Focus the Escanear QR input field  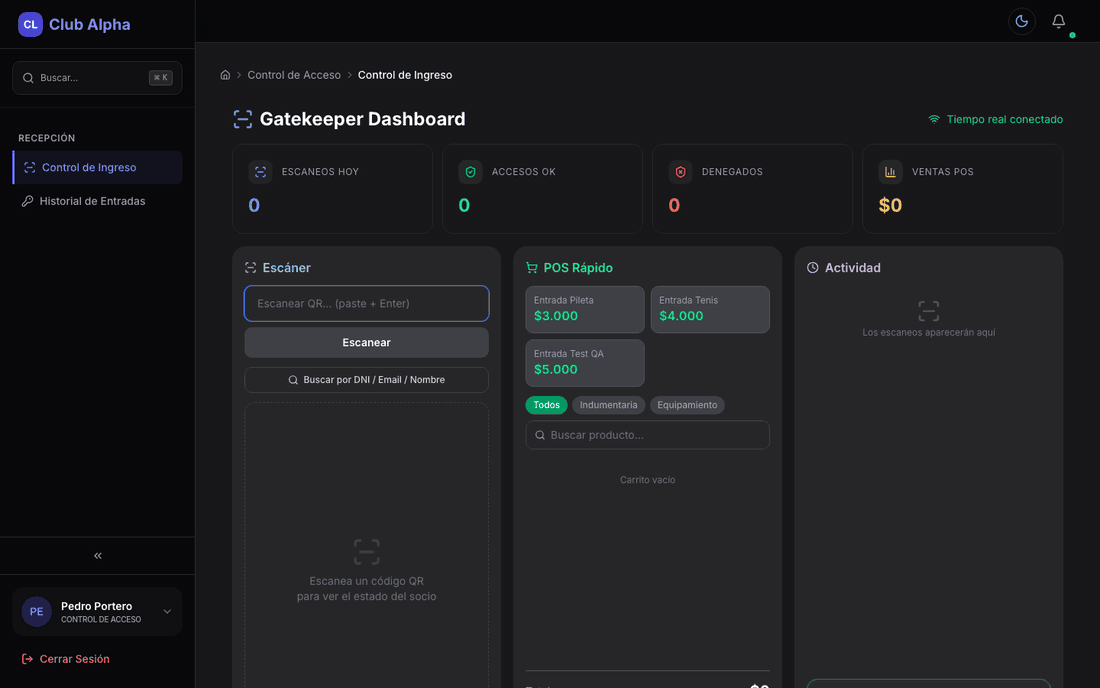pyautogui.click(x=366, y=304)
